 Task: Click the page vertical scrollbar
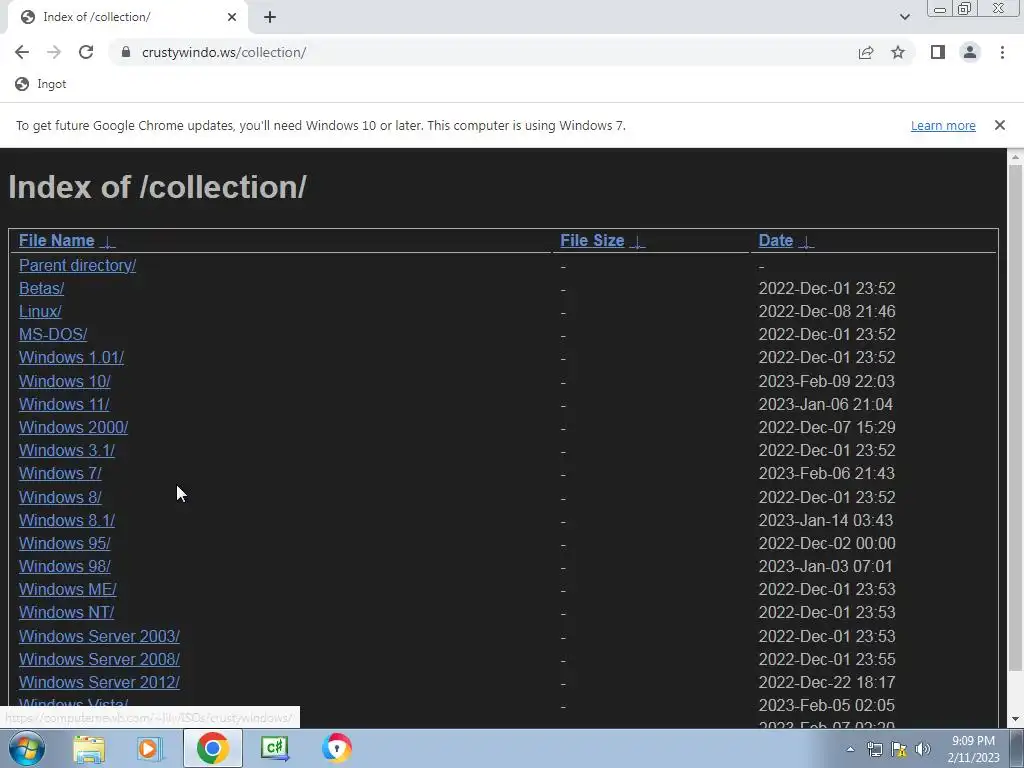pos(1015,418)
